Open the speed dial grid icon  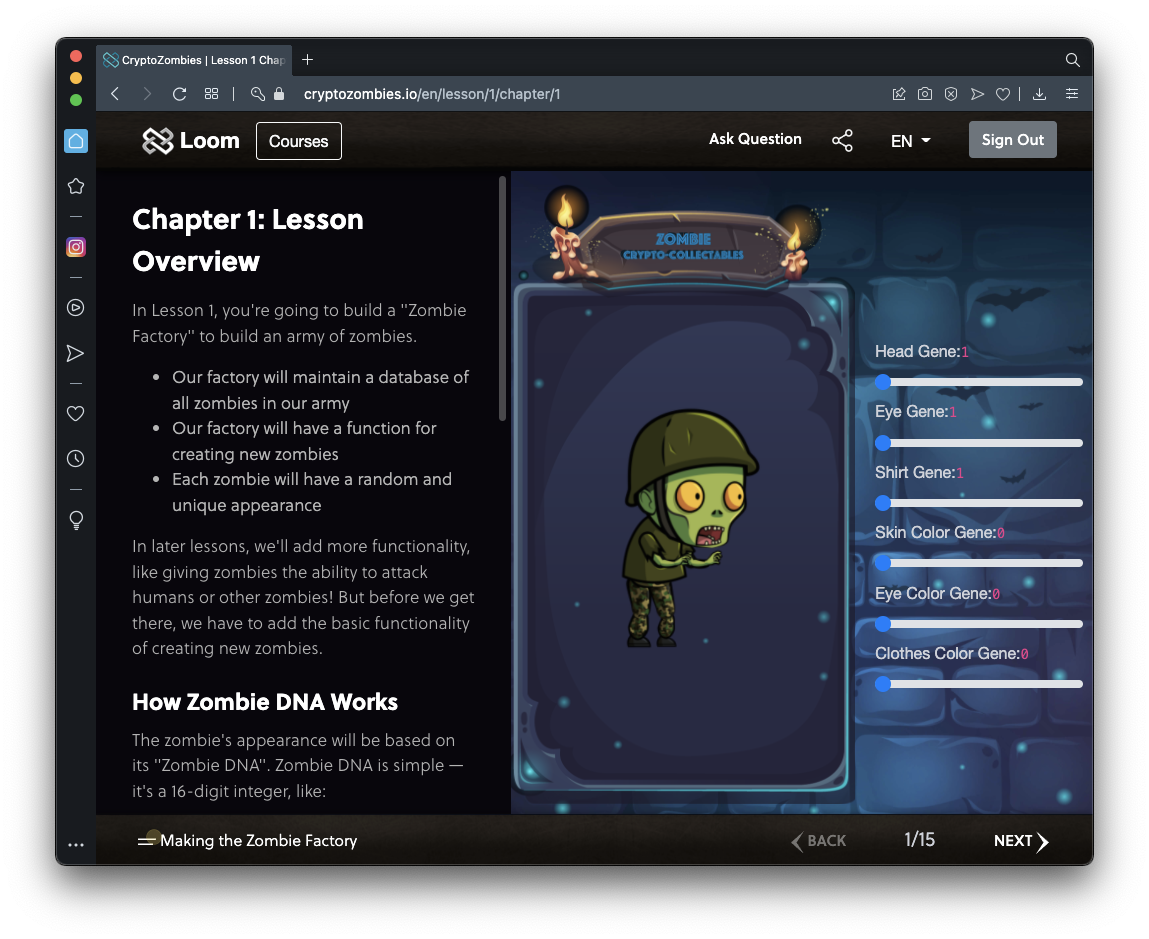211,94
